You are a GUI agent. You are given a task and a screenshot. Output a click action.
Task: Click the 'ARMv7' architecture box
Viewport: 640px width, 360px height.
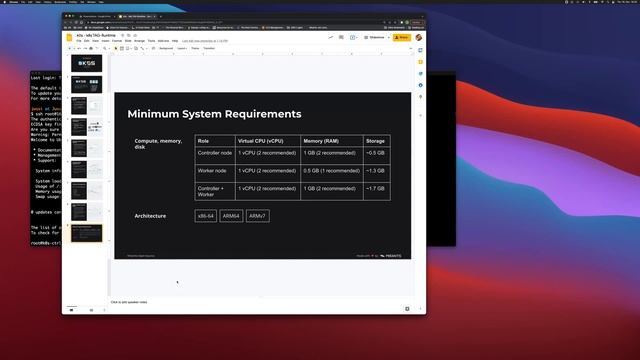point(258,216)
